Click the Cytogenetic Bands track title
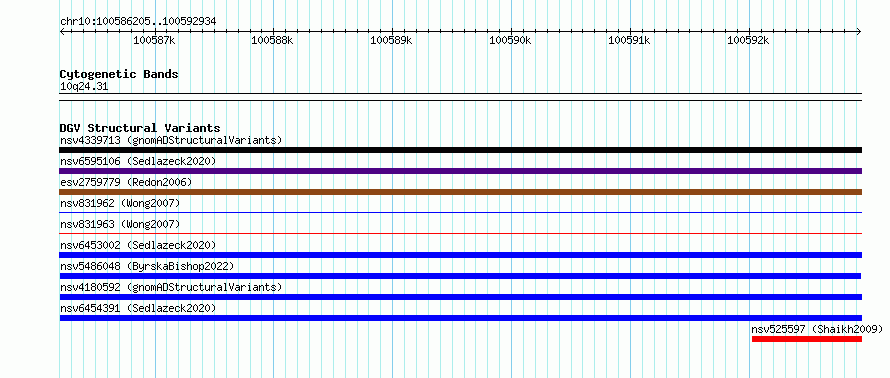890x378 pixels. click(x=119, y=74)
